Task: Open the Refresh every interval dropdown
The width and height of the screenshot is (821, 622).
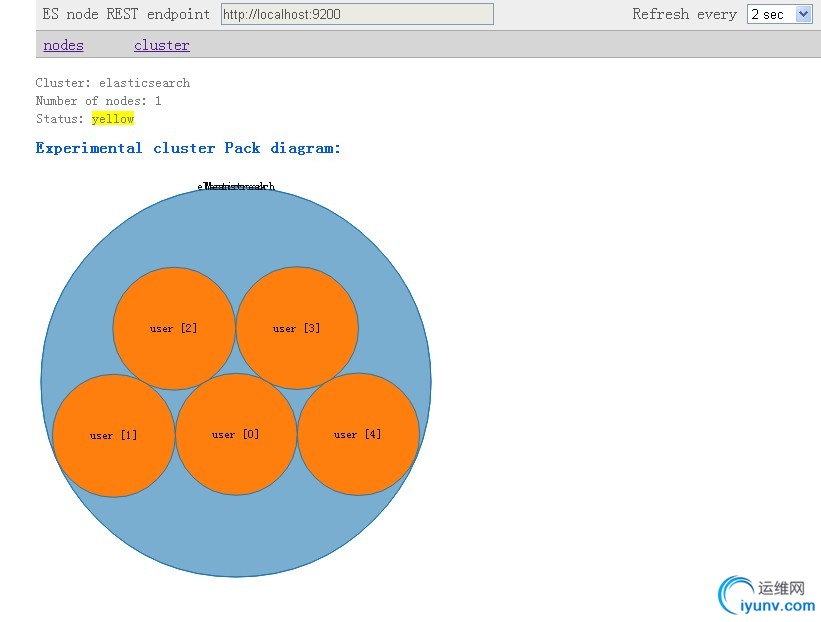Action: point(779,14)
